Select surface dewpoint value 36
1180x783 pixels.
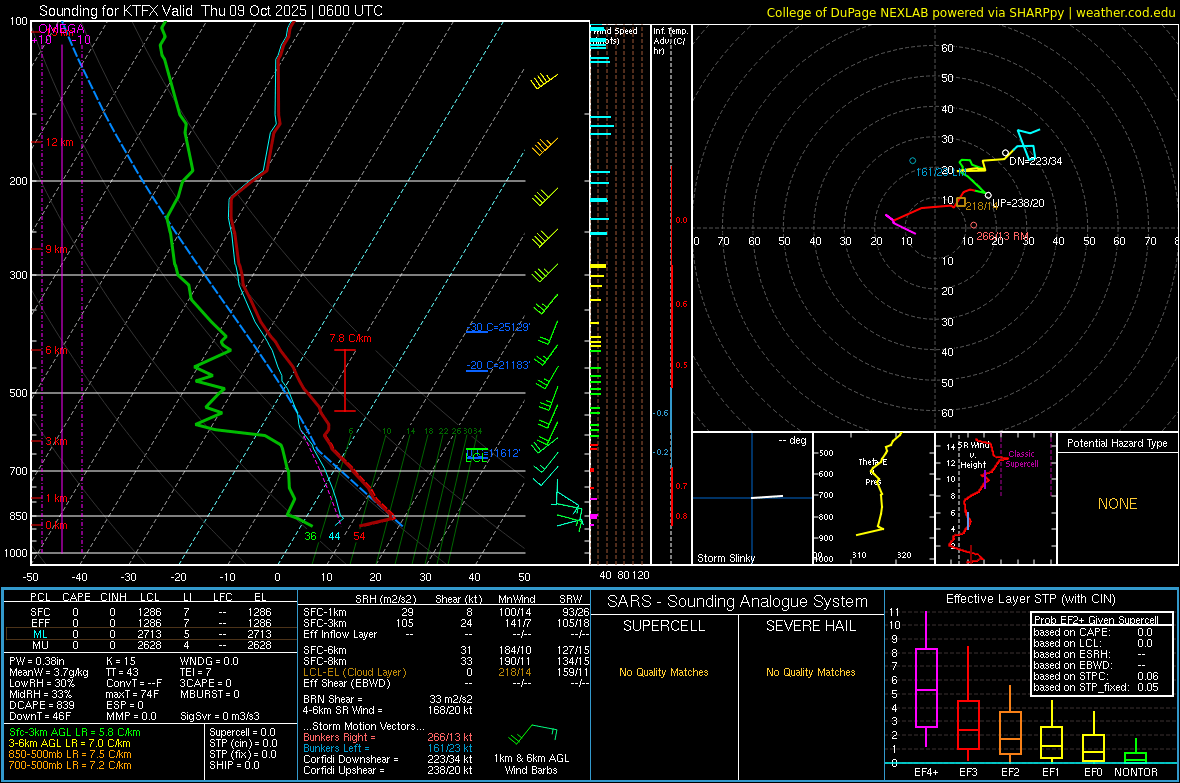310,536
